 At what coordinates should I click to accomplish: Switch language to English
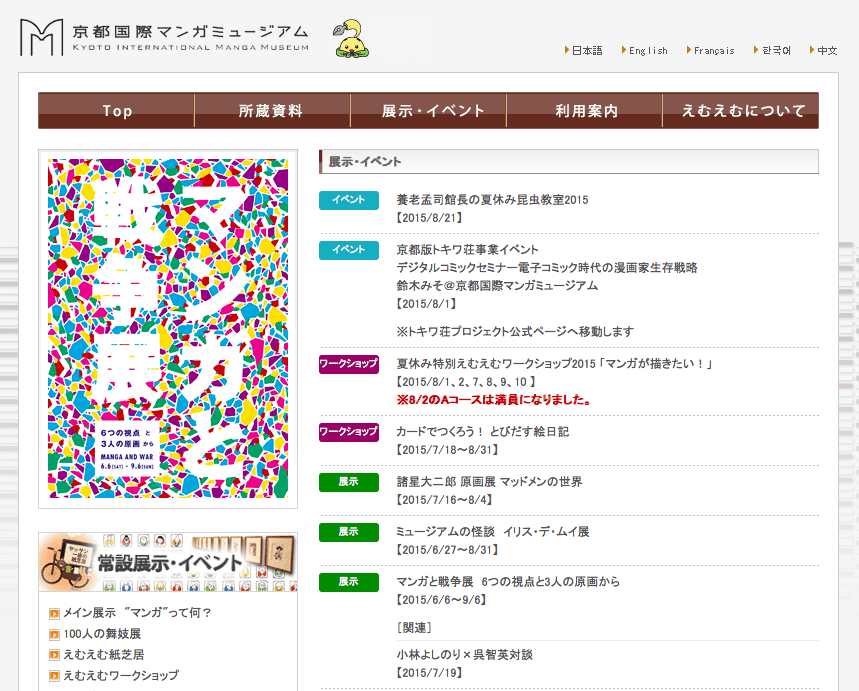(648, 50)
